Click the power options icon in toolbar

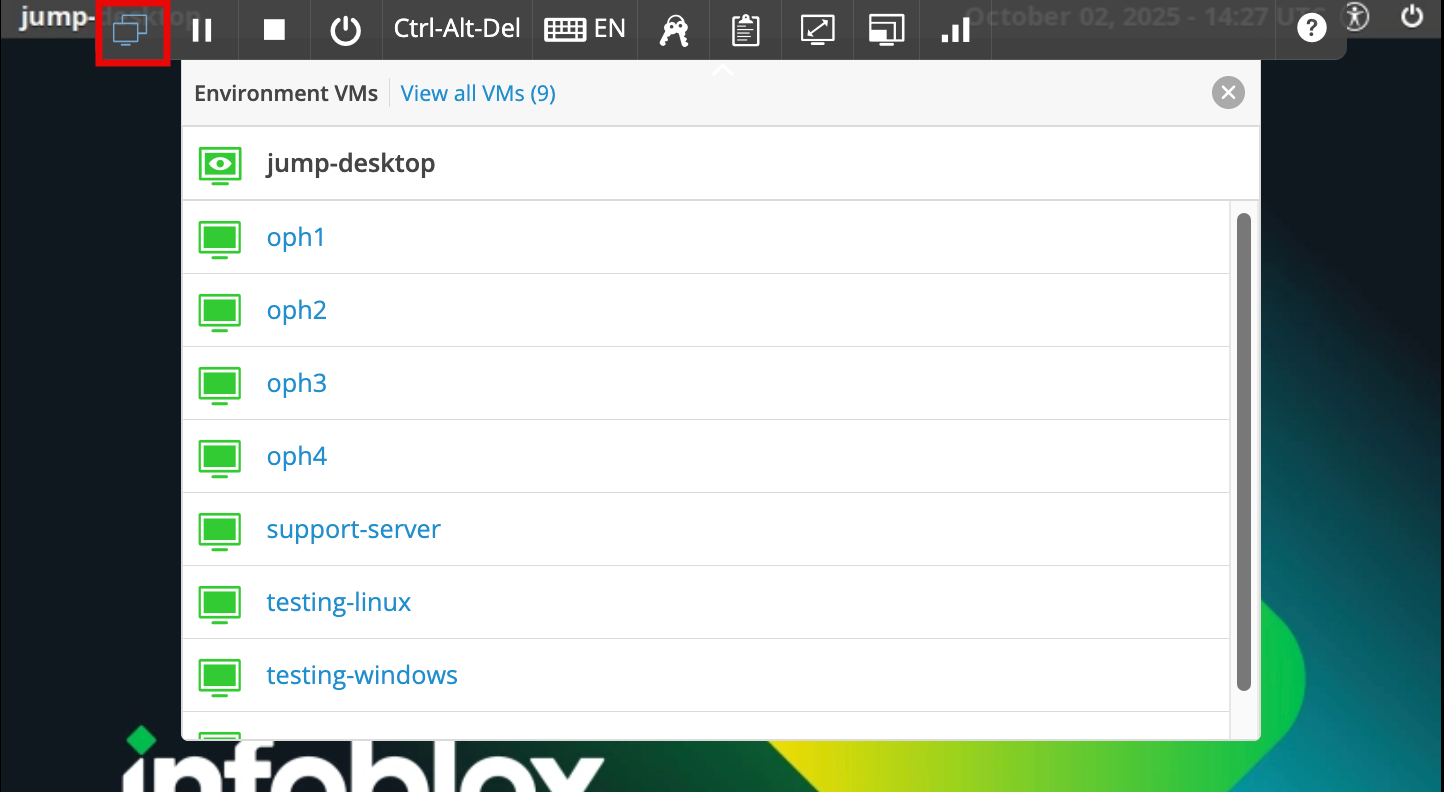(x=346, y=30)
